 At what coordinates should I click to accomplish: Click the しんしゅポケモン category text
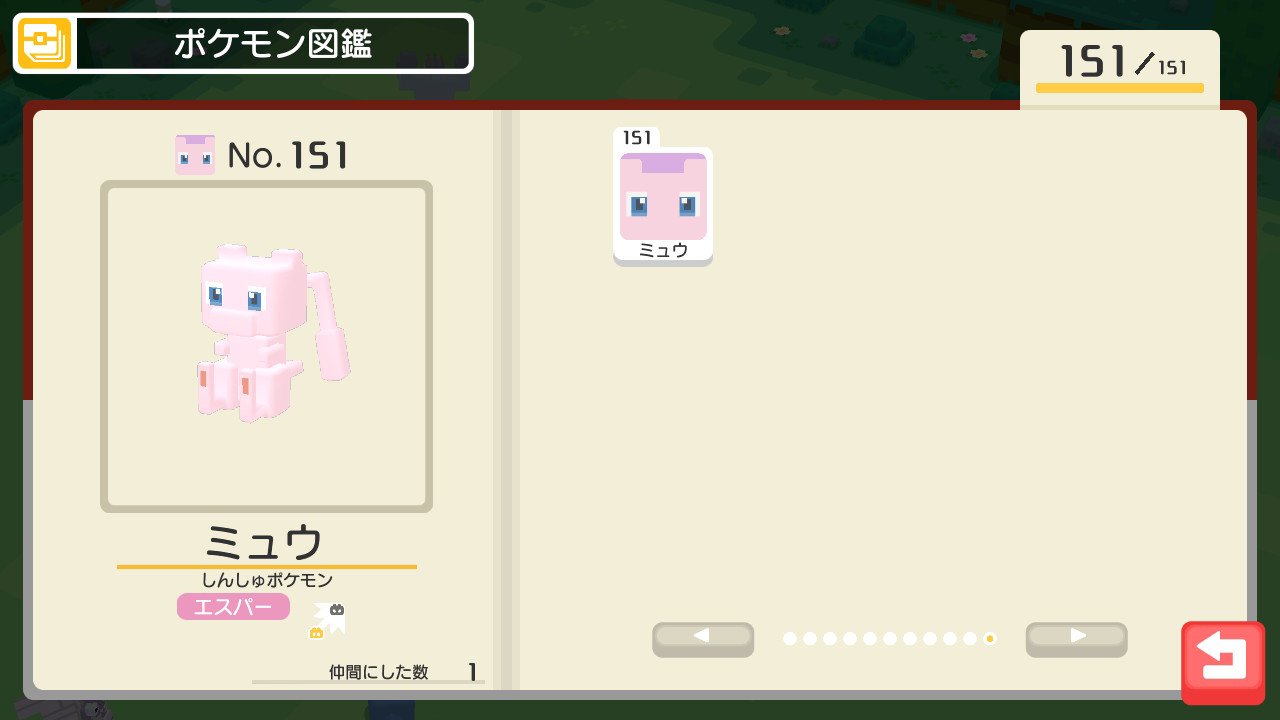[267, 580]
